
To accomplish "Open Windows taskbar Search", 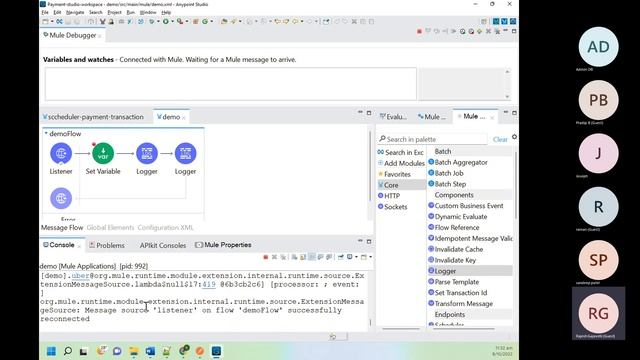I will click(x=68, y=351).
